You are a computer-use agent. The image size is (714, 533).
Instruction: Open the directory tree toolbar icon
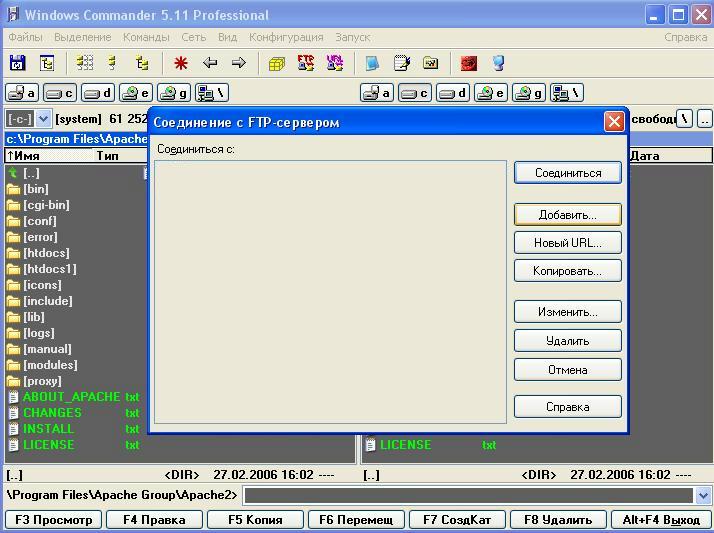pyautogui.click(x=47, y=63)
